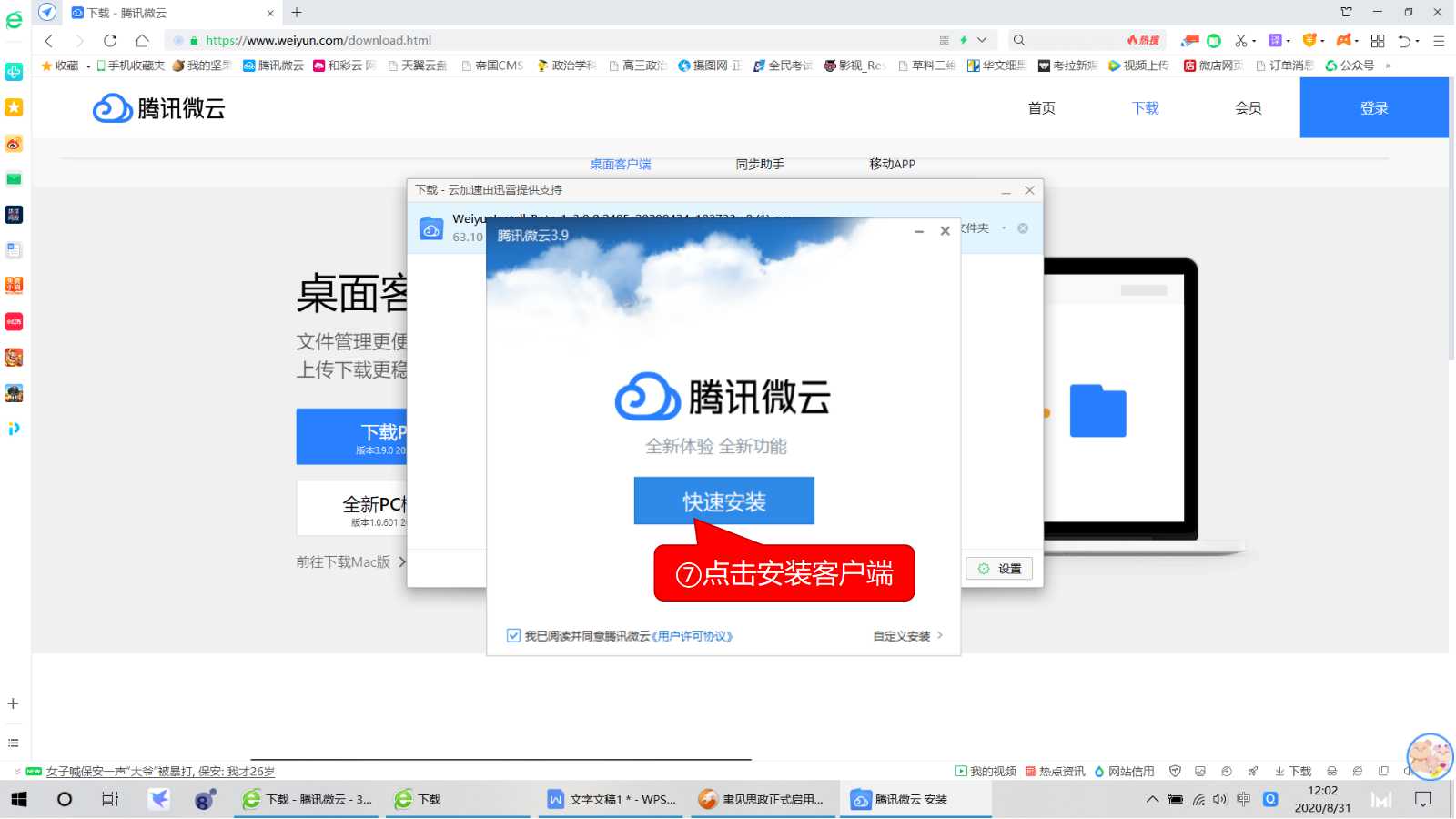1456x819 pixels.
Task: Expand the 自定义安装 custom install options
Action: [x=908, y=636]
